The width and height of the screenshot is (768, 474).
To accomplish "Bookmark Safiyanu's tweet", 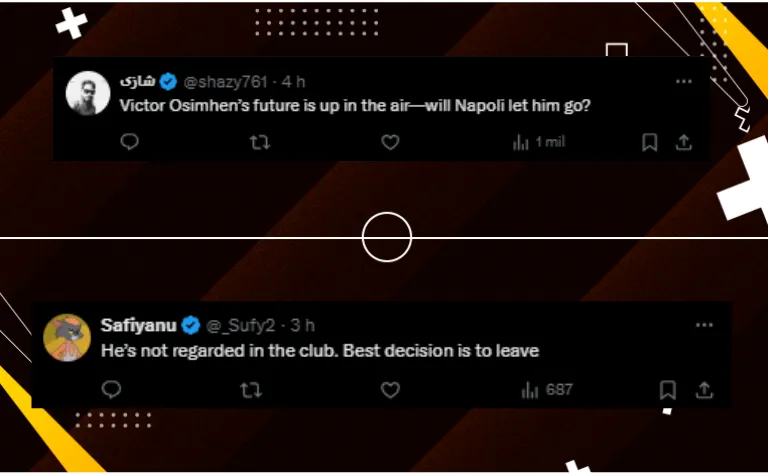I will [668, 390].
